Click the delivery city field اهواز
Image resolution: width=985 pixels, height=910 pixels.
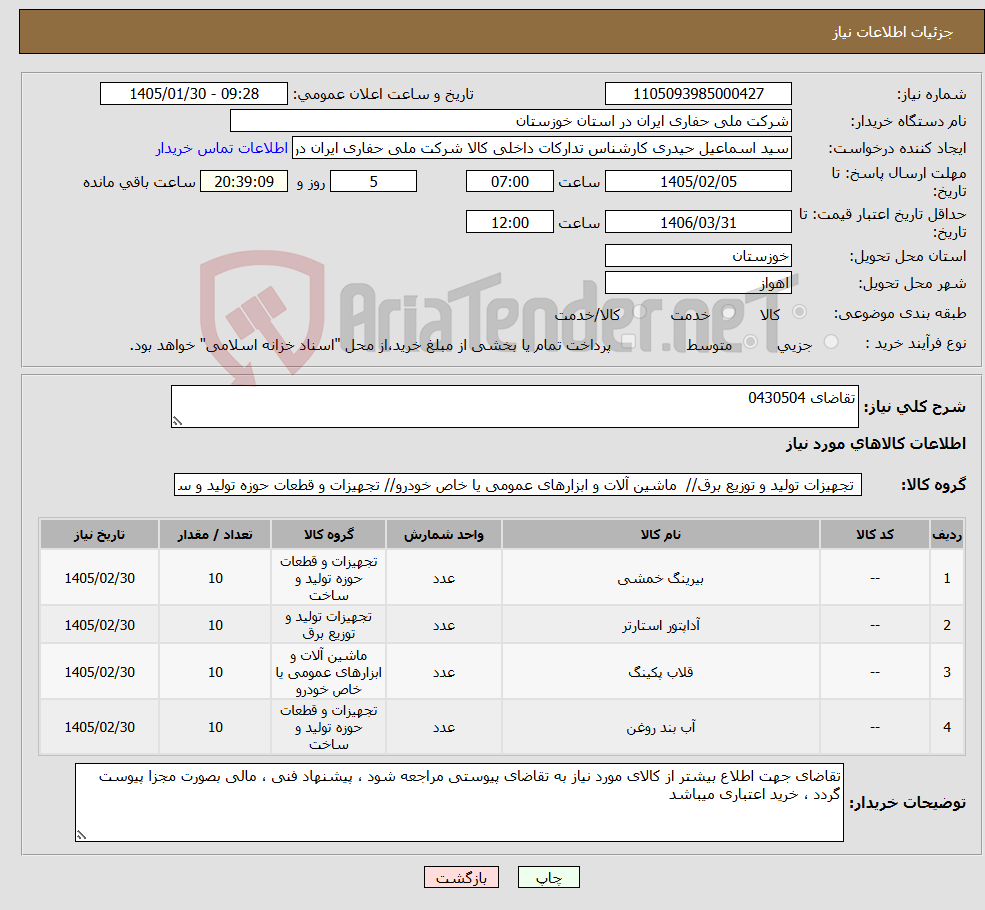click(698, 283)
